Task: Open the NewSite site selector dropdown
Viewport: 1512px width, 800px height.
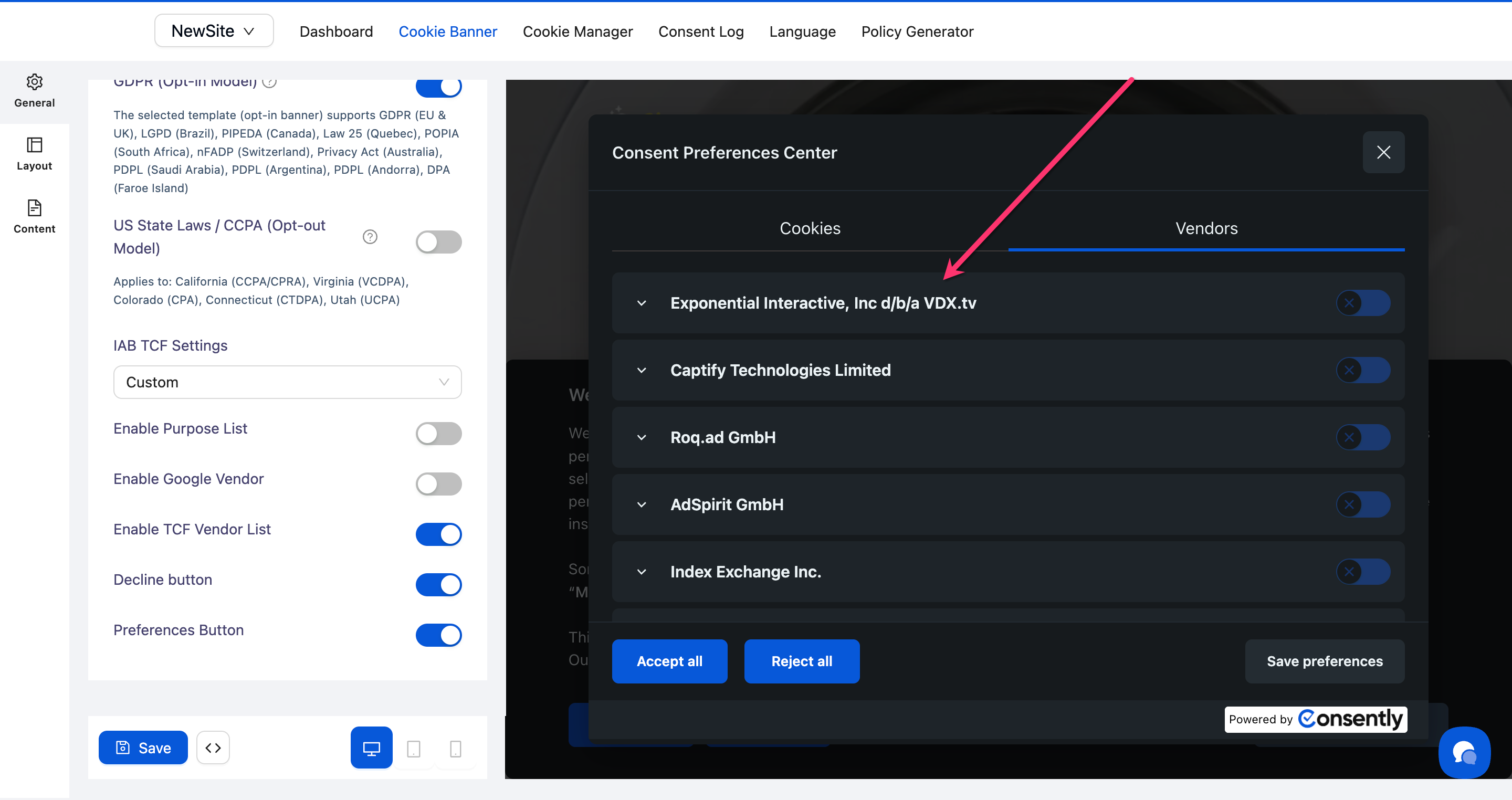Action: click(x=214, y=31)
